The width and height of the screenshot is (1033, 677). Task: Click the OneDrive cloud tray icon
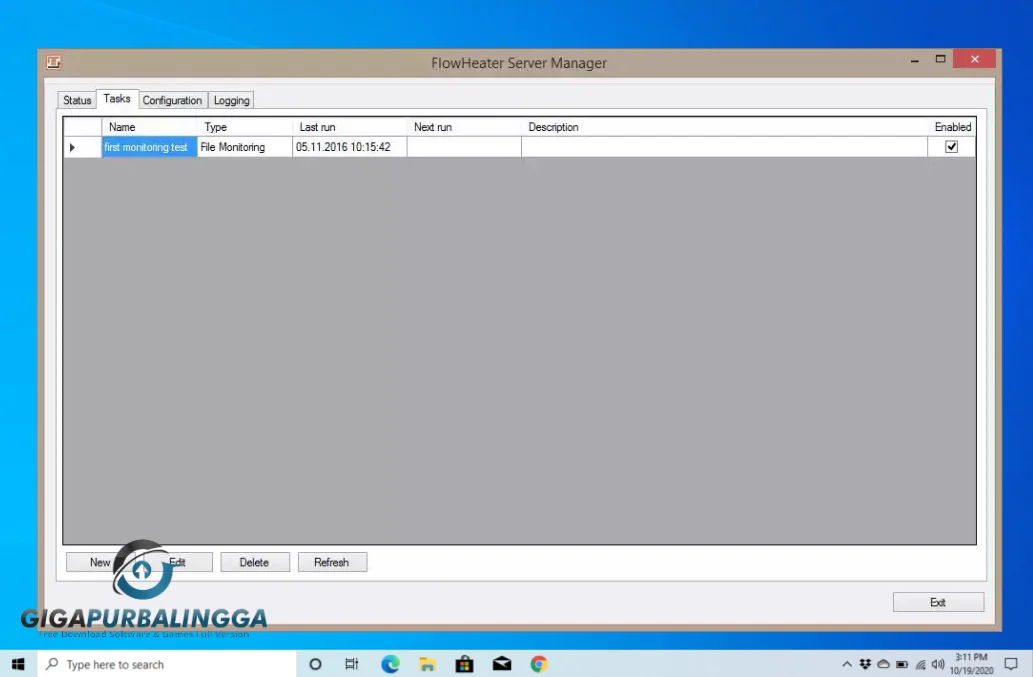pyautogui.click(x=883, y=664)
